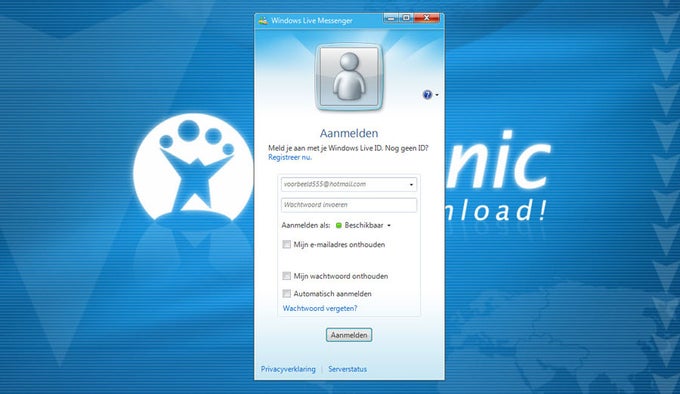Click the profile picture avatar placeholder
This screenshot has width=680, height=394.
(x=349, y=77)
